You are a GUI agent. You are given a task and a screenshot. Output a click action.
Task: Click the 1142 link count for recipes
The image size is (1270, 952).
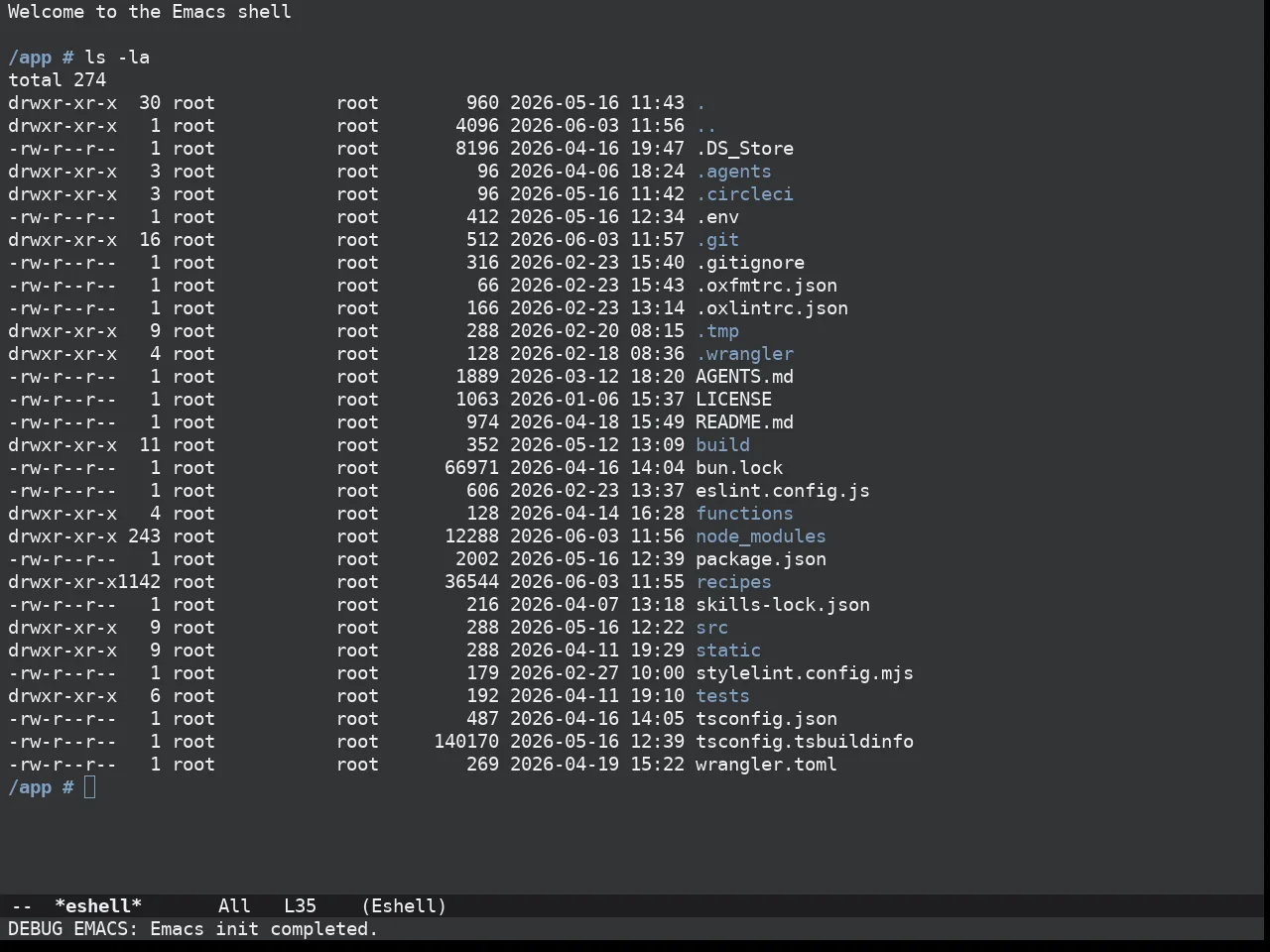(139, 582)
